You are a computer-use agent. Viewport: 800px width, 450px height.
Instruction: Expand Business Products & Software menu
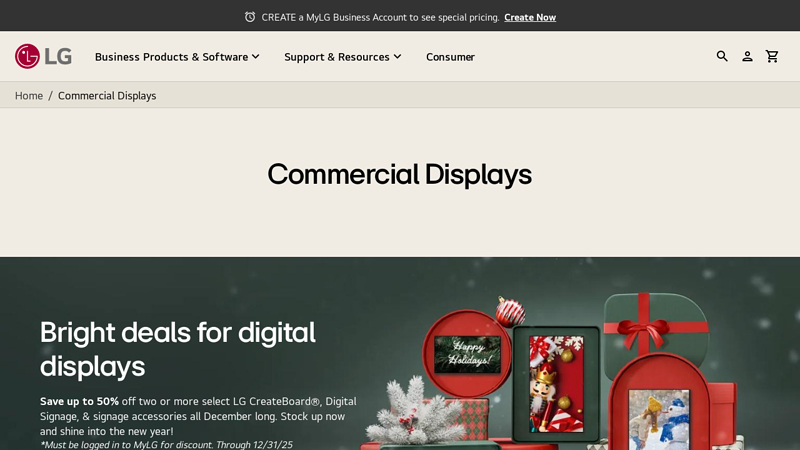coord(177,57)
